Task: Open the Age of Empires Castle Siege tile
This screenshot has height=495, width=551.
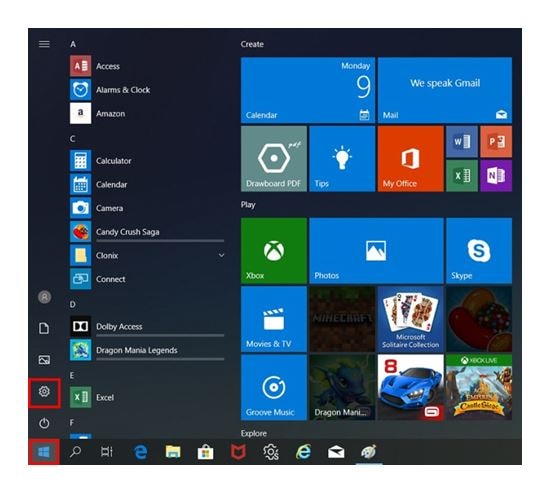Action: [479, 387]
